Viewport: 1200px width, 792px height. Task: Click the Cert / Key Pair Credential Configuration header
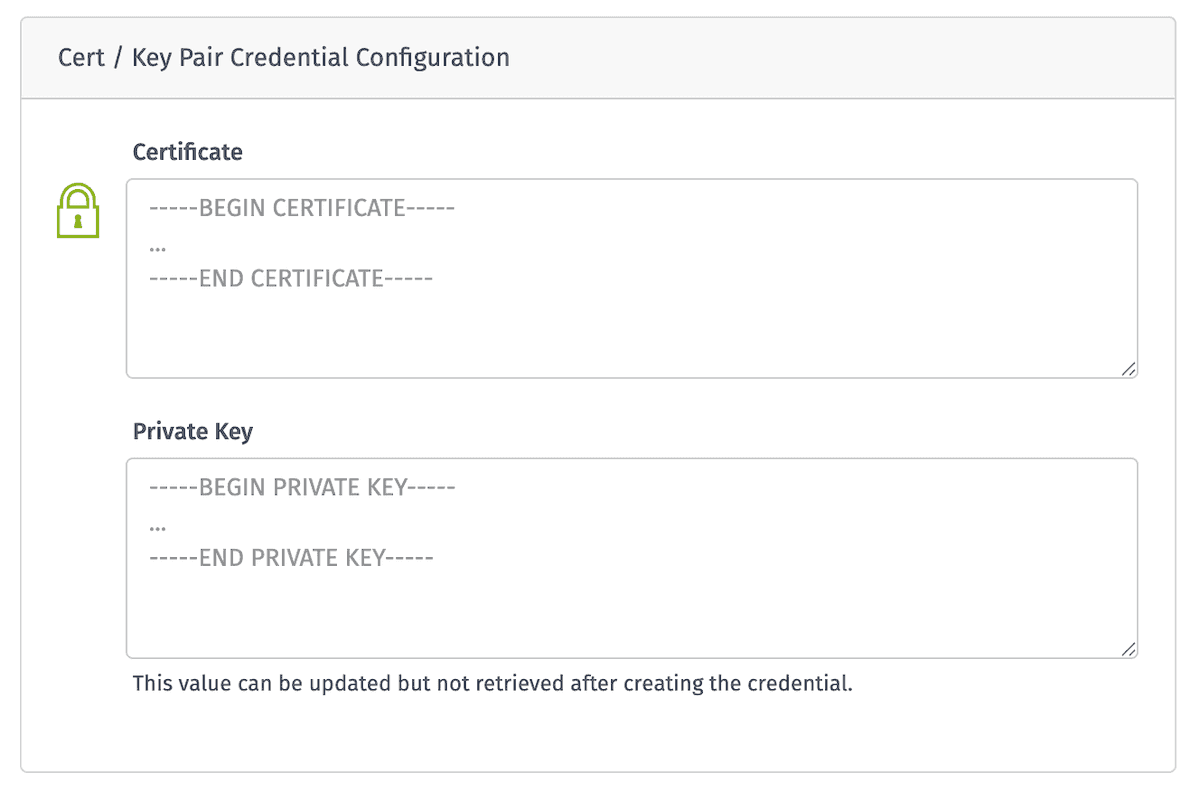tap(283, 57)
